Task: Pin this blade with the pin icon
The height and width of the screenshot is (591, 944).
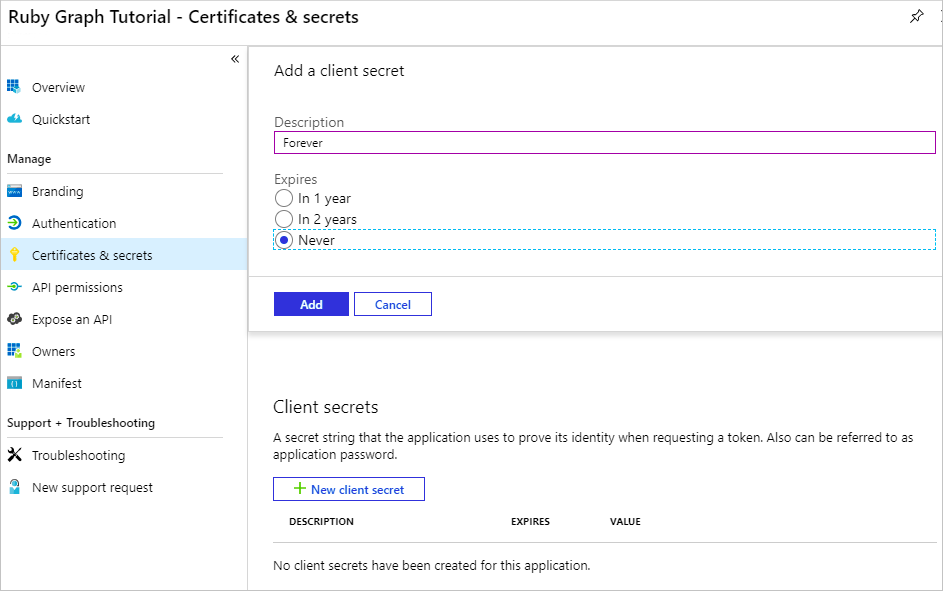Action: 916,16
